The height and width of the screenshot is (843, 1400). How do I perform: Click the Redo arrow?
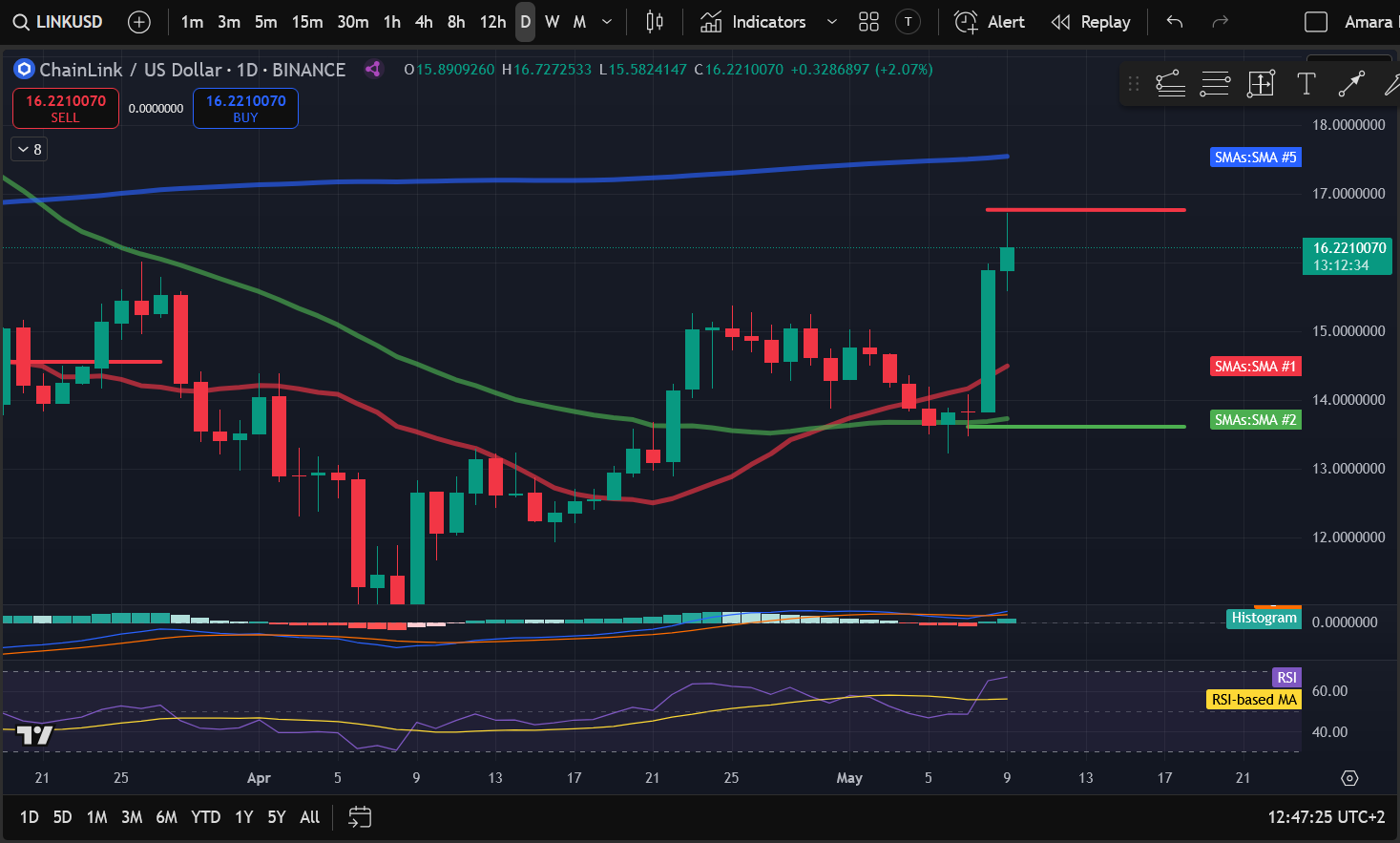[x=1219, y=22]
